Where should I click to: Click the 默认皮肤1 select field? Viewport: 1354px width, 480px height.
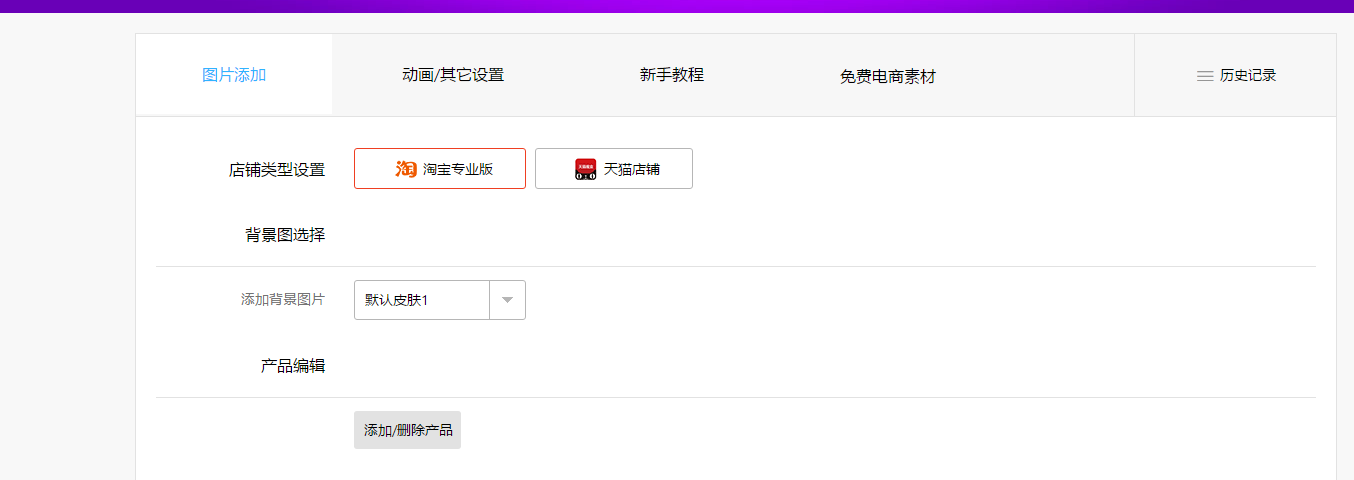440,300
